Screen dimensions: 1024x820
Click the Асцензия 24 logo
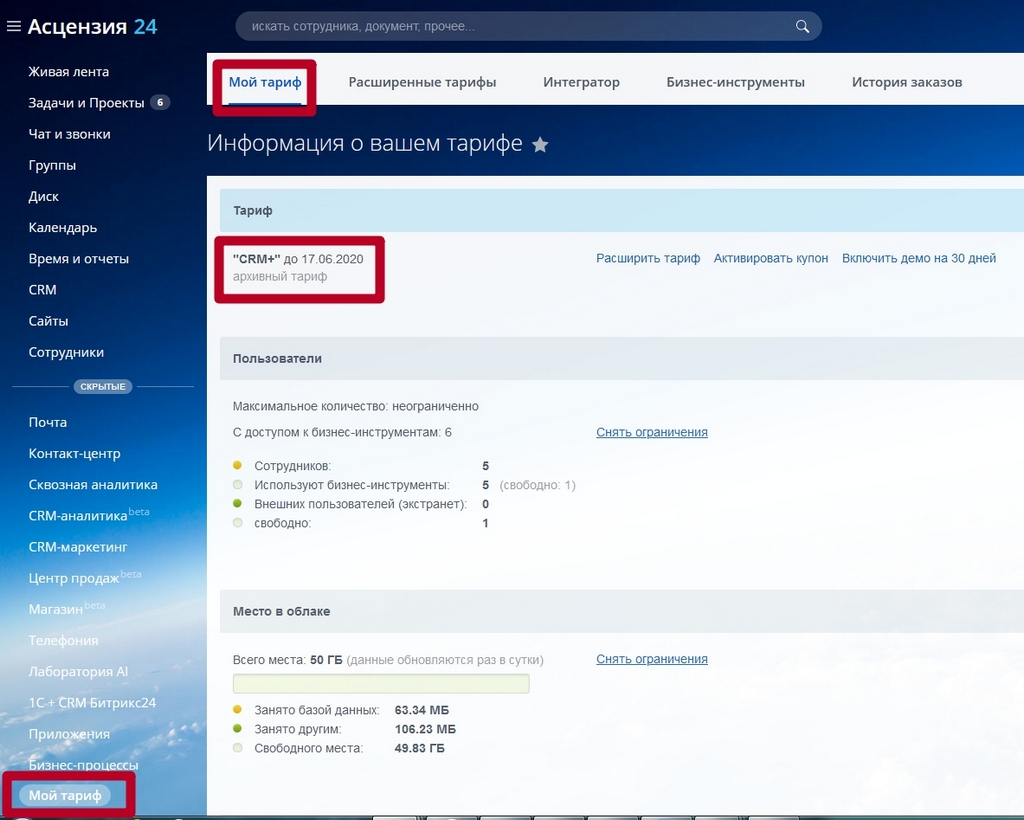coord(92,27)
